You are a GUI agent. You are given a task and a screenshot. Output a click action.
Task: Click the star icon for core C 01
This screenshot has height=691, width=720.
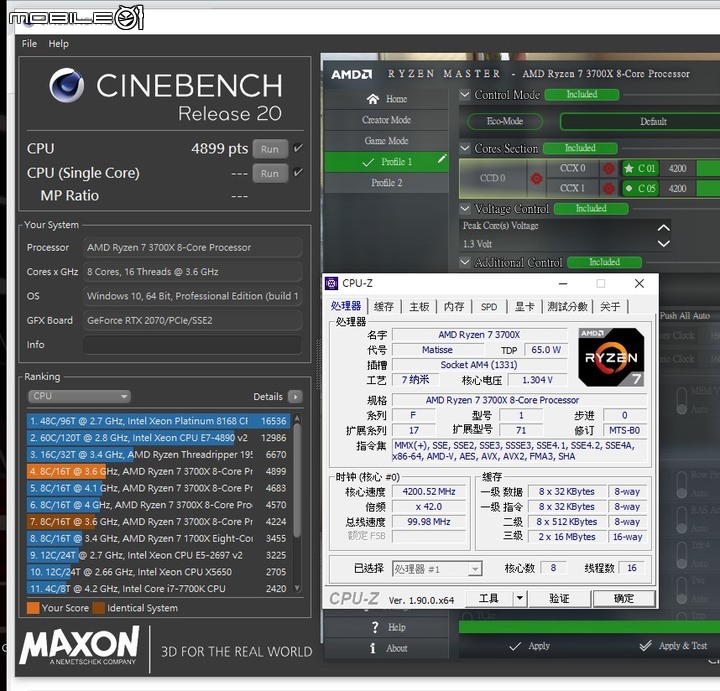tap(629, 169)
